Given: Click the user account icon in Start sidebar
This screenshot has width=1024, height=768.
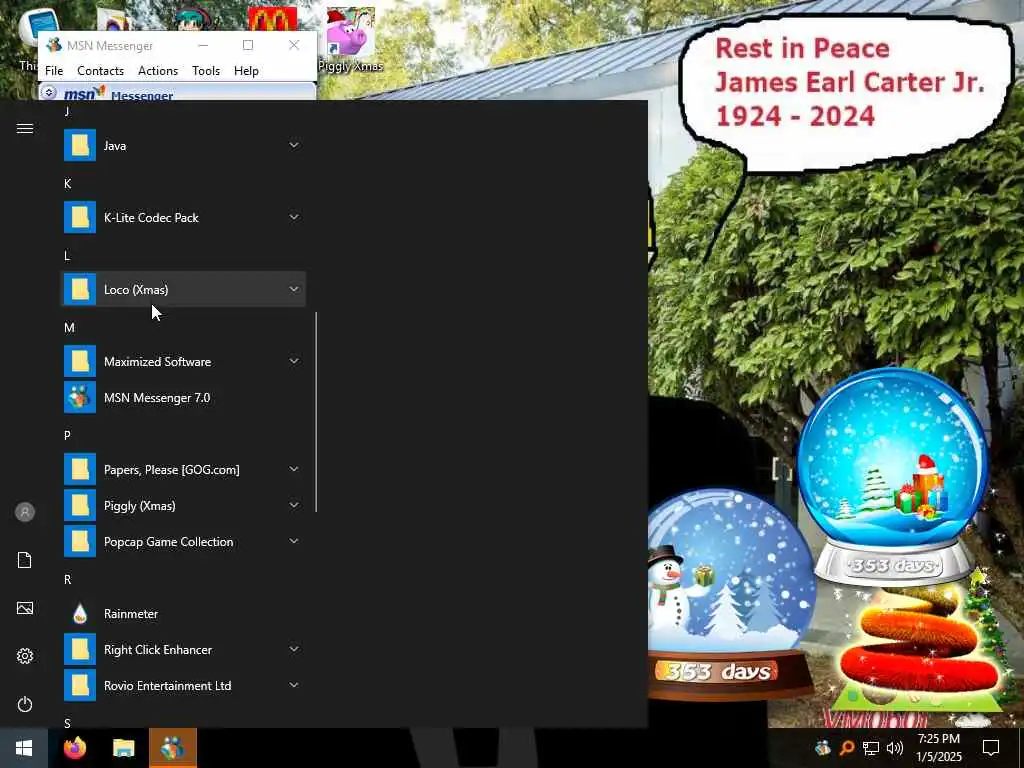Looking at the screenshot, I should click(25, 512).
